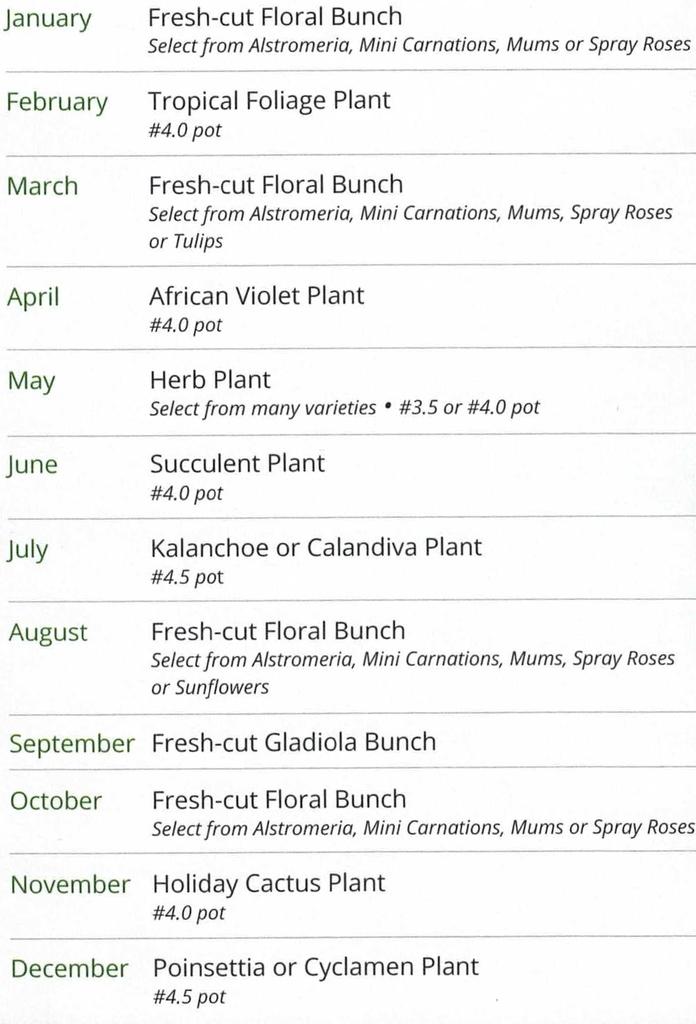
Task: Click Kalanchoe or Calandiva Plant title
Action: pos(316,548)
